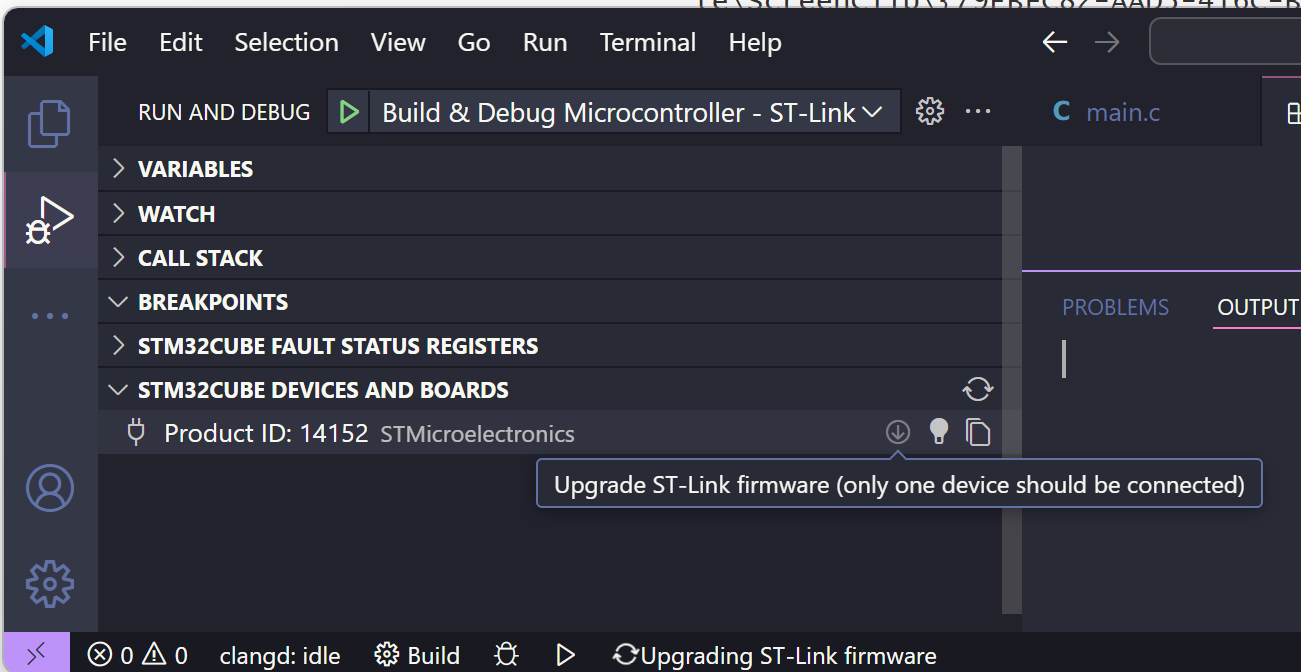Open launch settings via the gear beside the configuration
Screen dimensions: 1301x672
(x=930, y=111)
